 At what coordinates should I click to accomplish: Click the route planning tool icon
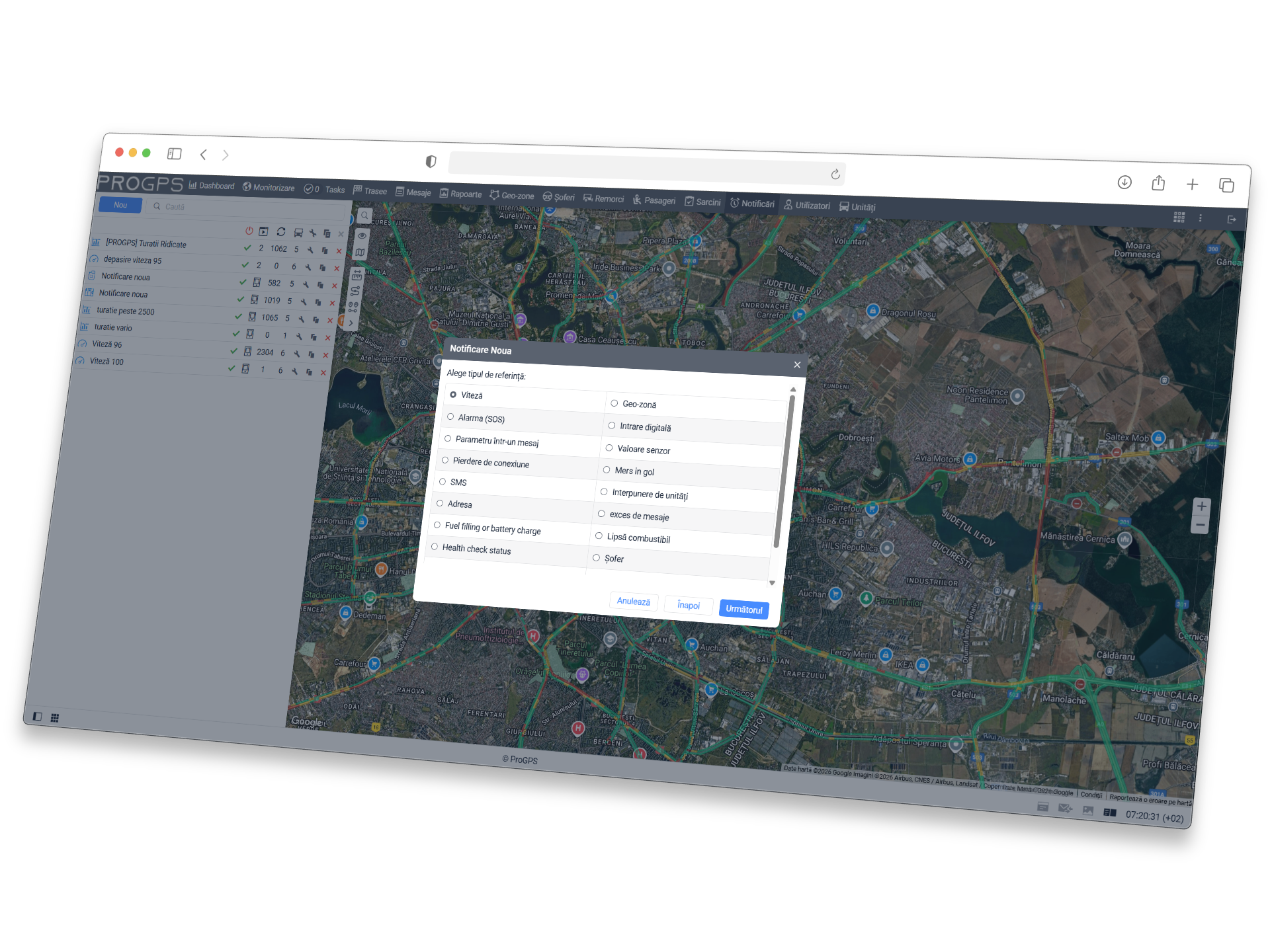pyautogui.click(x=355, y=291)
